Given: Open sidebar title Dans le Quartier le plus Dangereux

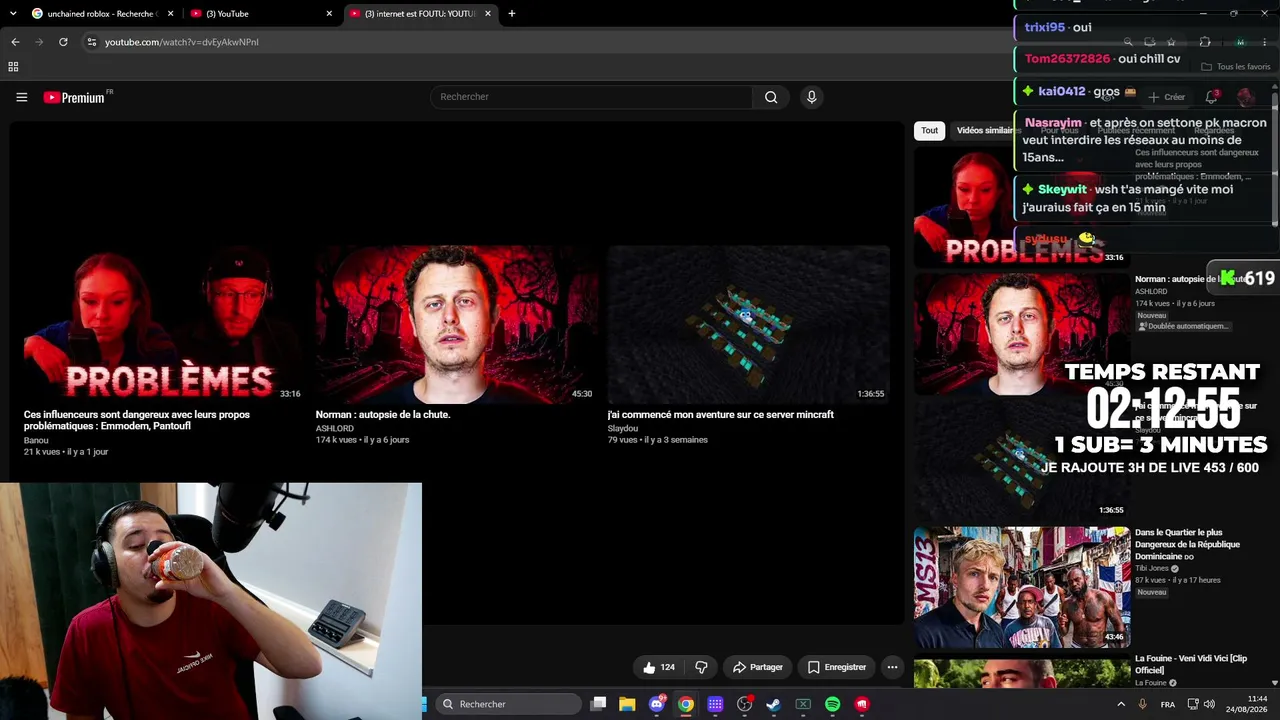Looking at the screenshot, I should (1187, 545).
